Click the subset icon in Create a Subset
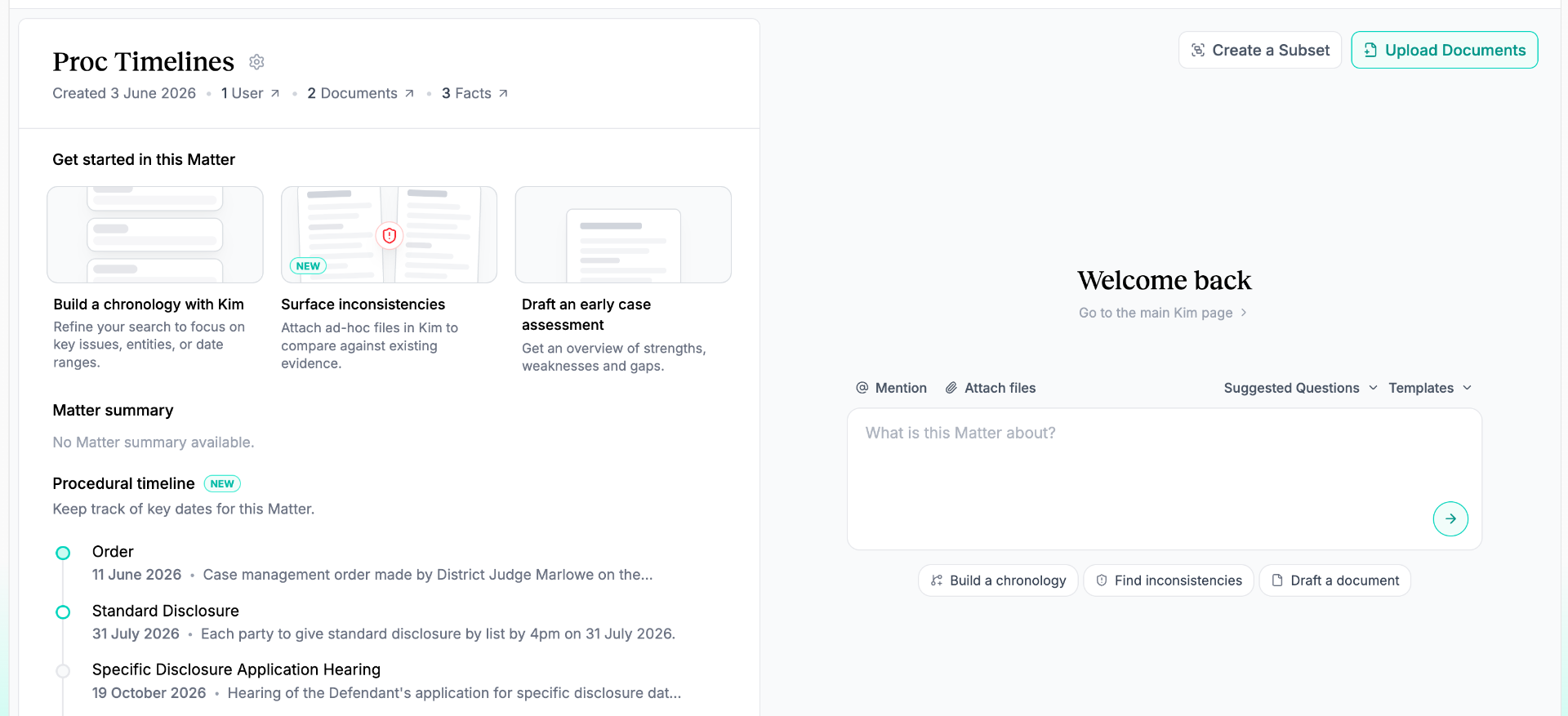 pyautogui.click(x=1198, y=50)
